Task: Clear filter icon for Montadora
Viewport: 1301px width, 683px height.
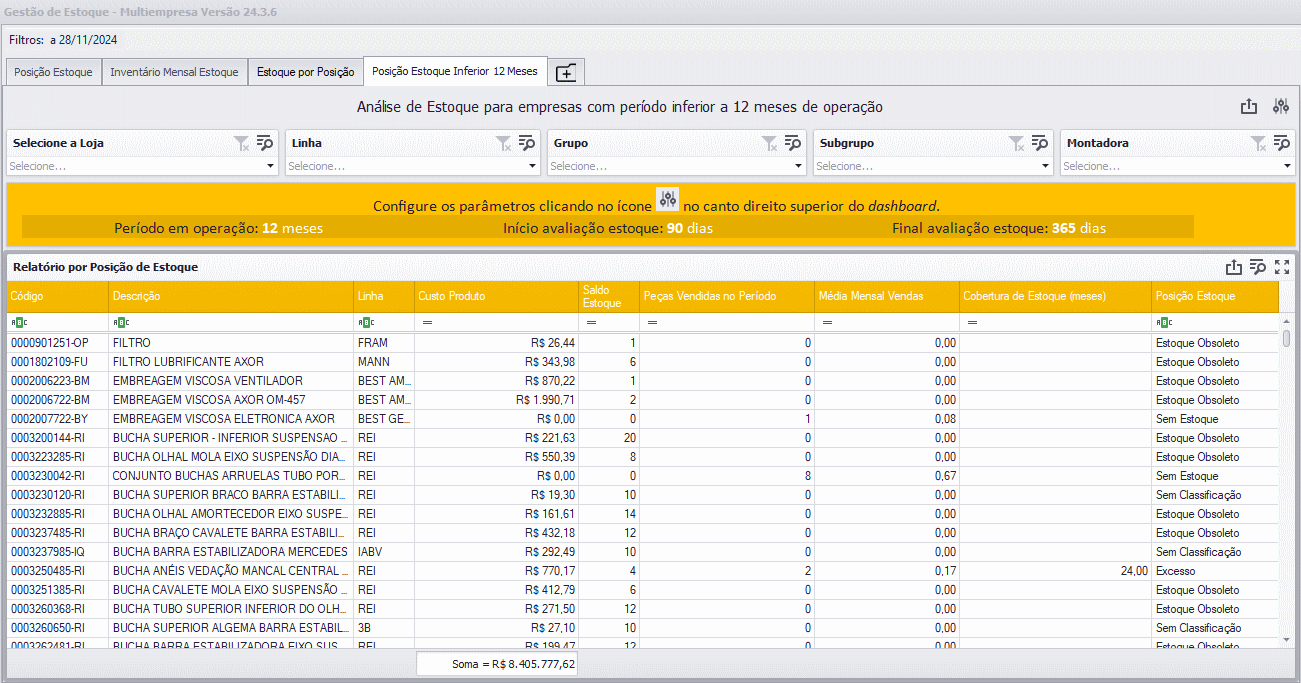Action: click(1260, 143)
